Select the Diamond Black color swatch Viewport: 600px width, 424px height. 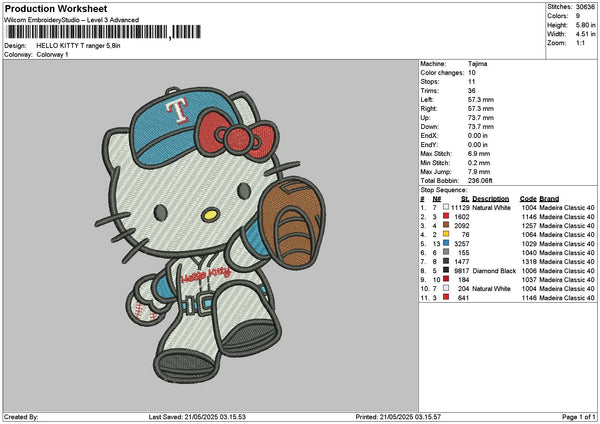point(446,270)
